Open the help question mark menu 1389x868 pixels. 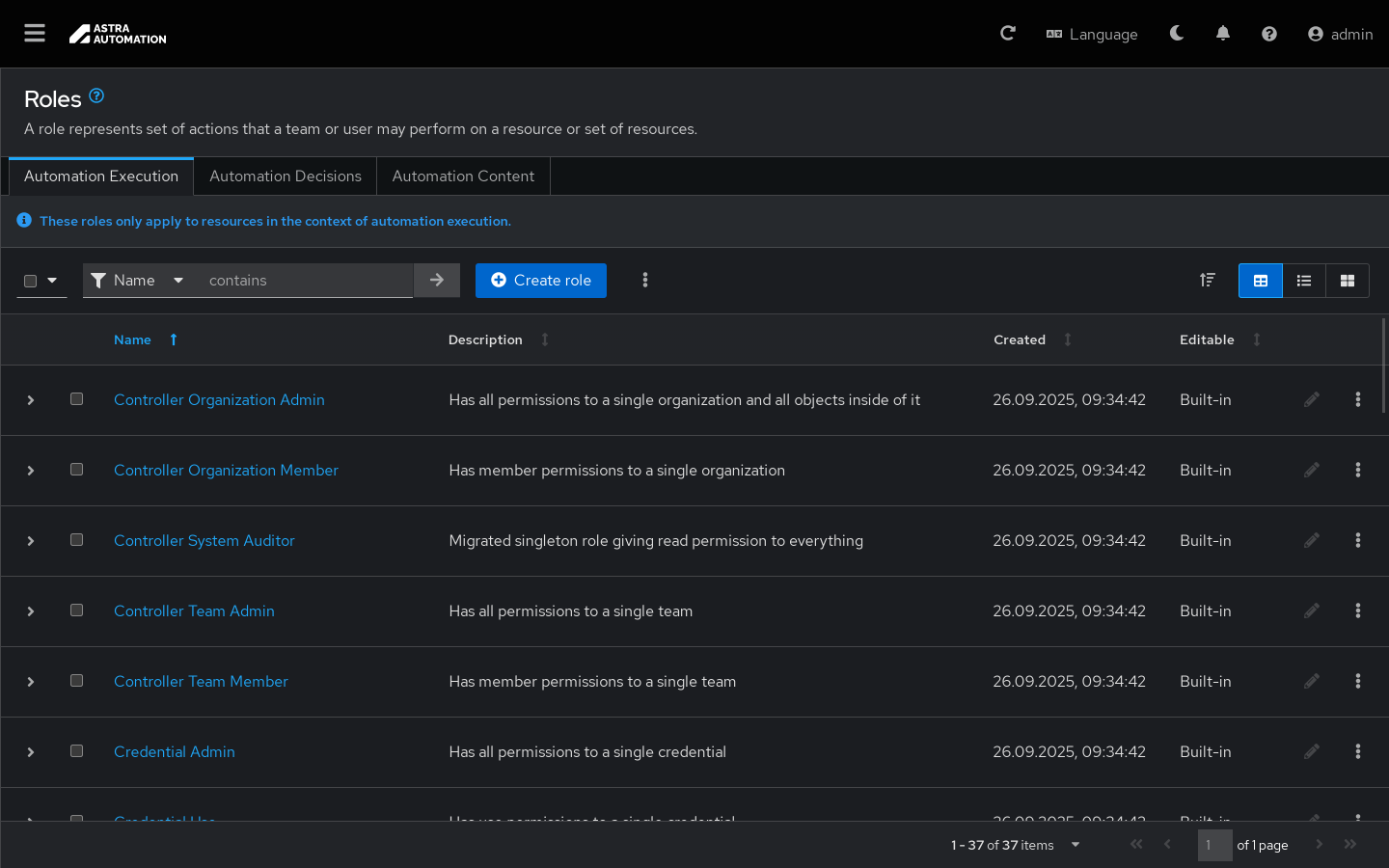(1269, 34)
